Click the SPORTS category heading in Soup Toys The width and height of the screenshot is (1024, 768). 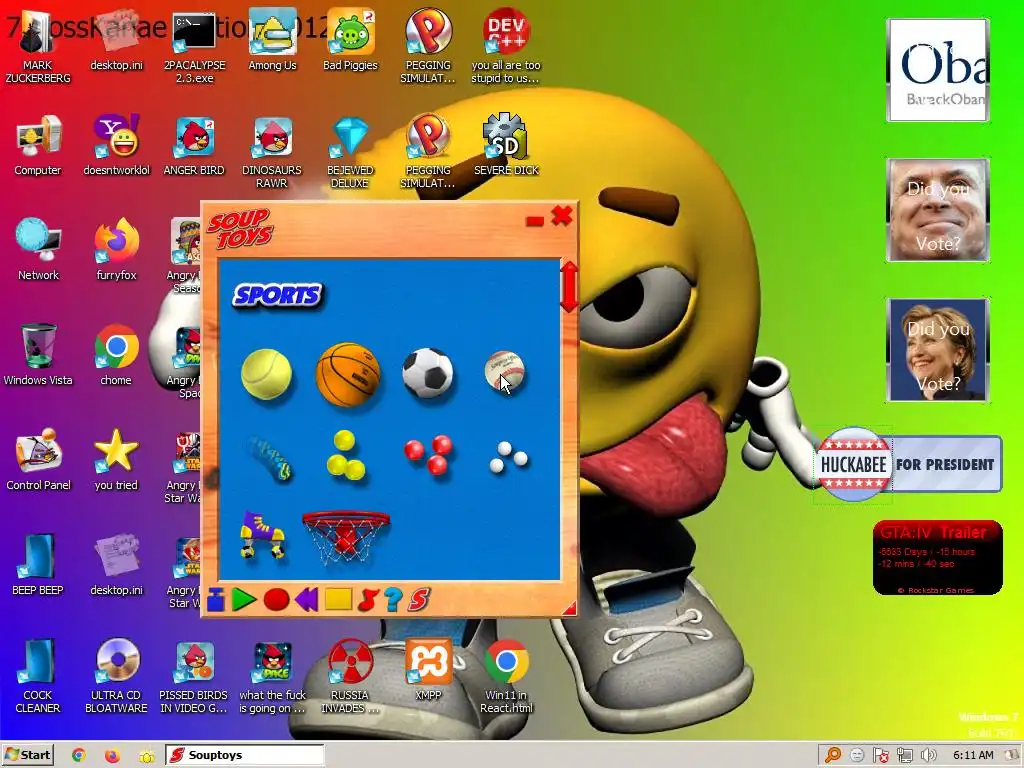[x=278, y=295]
